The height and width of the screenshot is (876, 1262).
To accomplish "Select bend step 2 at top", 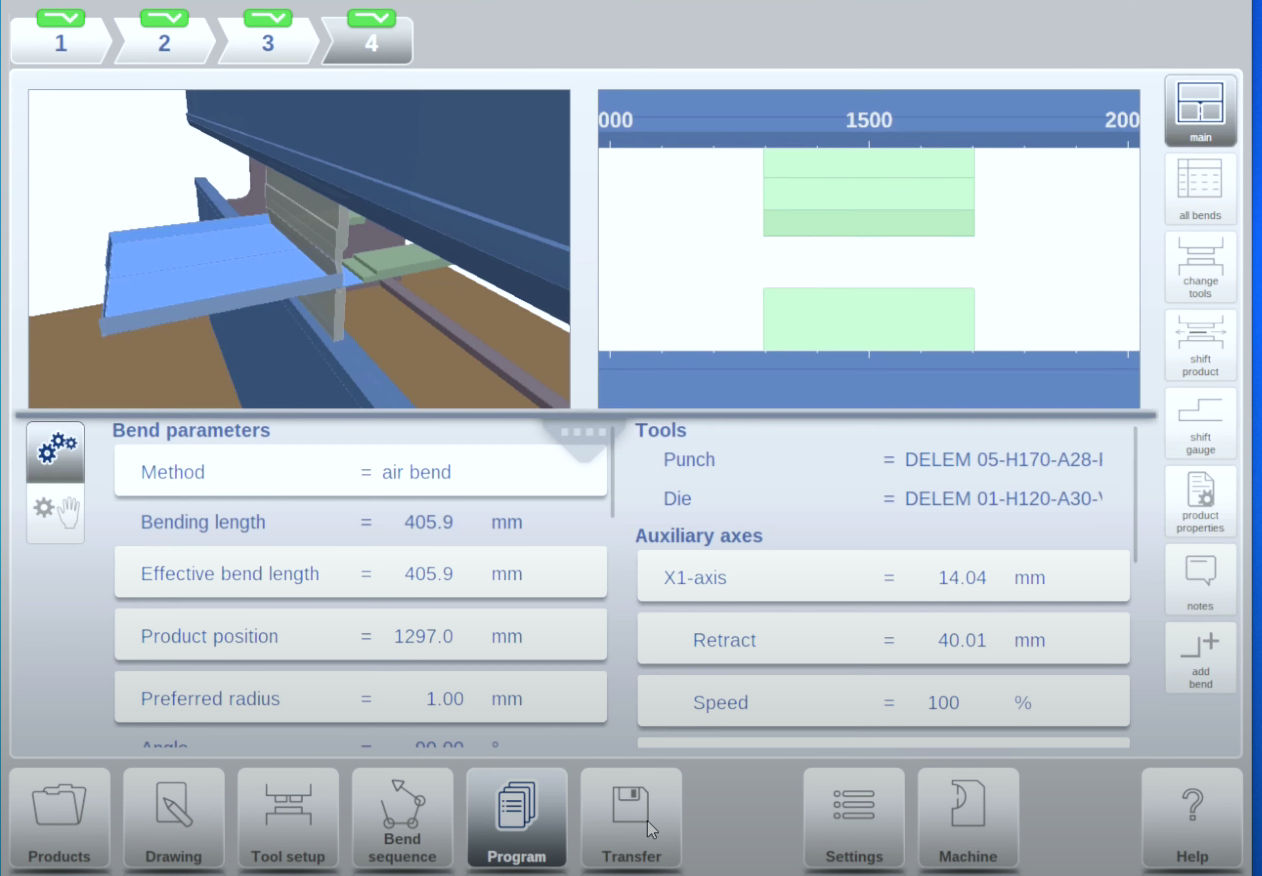I will point(164,43).
